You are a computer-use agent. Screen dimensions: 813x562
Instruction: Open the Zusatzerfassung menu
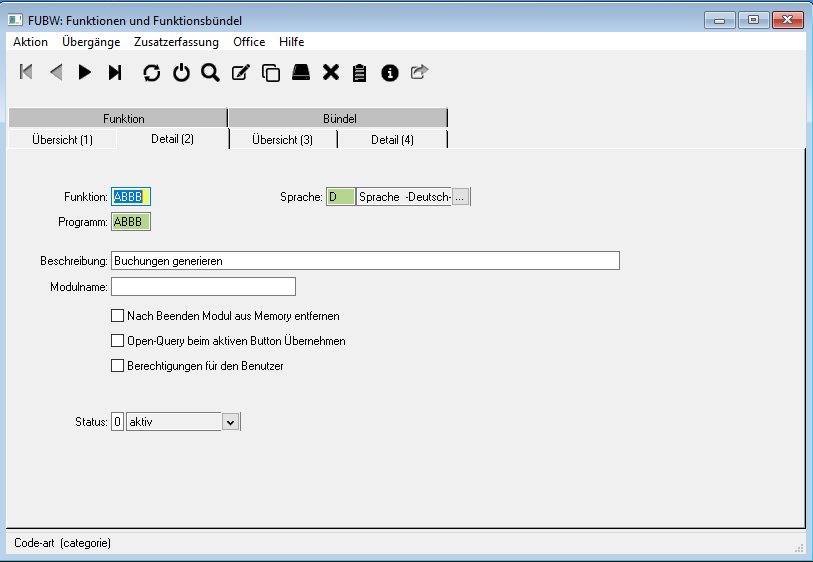click(176, 42)
